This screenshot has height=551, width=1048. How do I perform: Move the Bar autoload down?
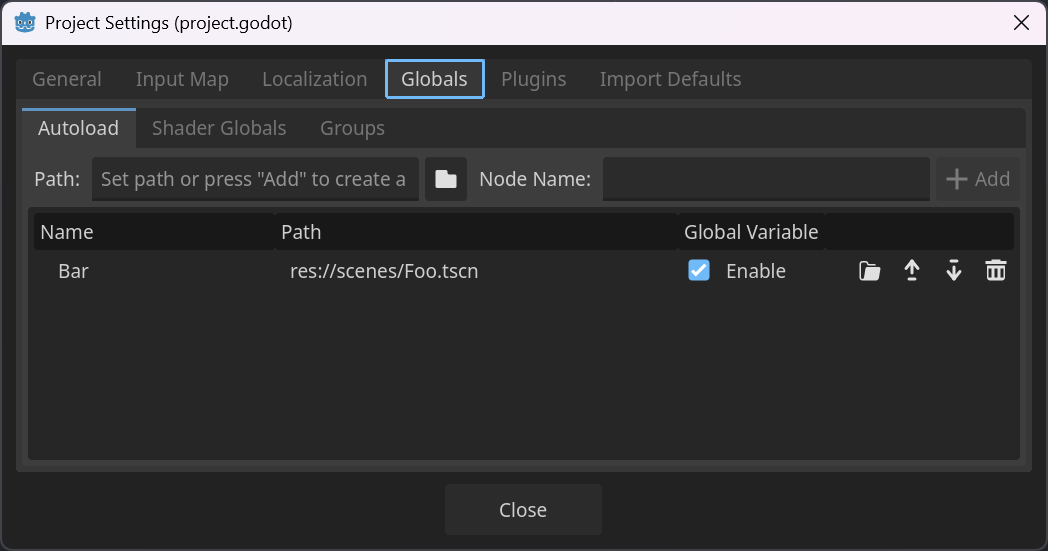954,271
